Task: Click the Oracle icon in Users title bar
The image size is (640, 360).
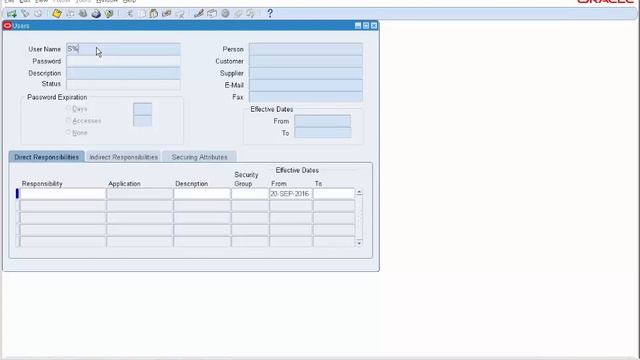Action: point(7,26)
